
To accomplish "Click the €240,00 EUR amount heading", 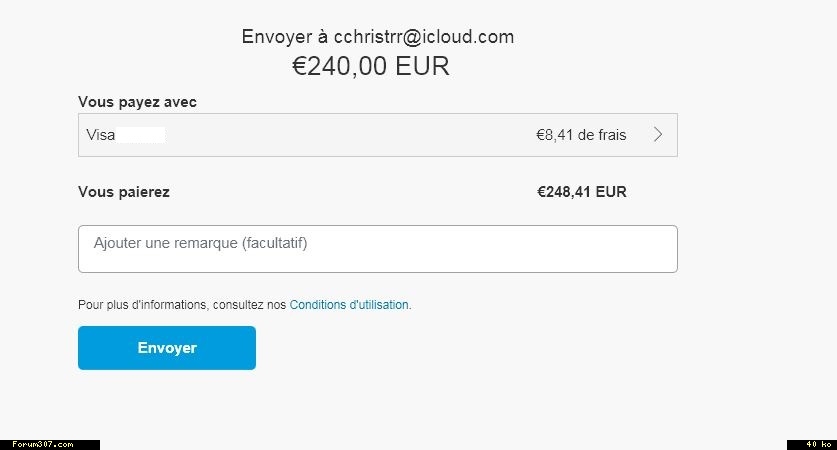I will (370, 67).
